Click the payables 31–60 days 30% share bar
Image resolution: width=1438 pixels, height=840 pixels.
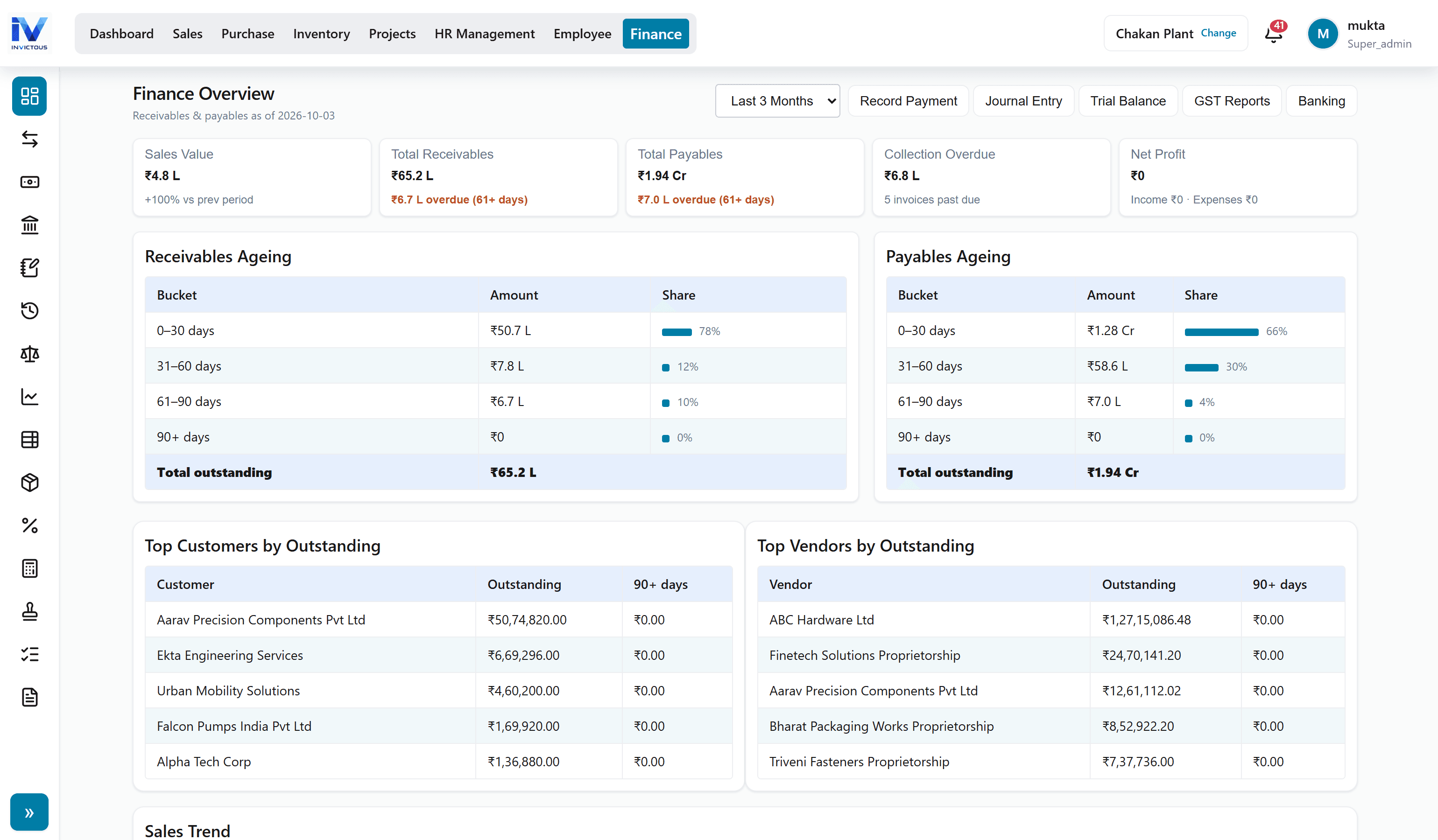pyautogui.click(x=1201, y=367)
